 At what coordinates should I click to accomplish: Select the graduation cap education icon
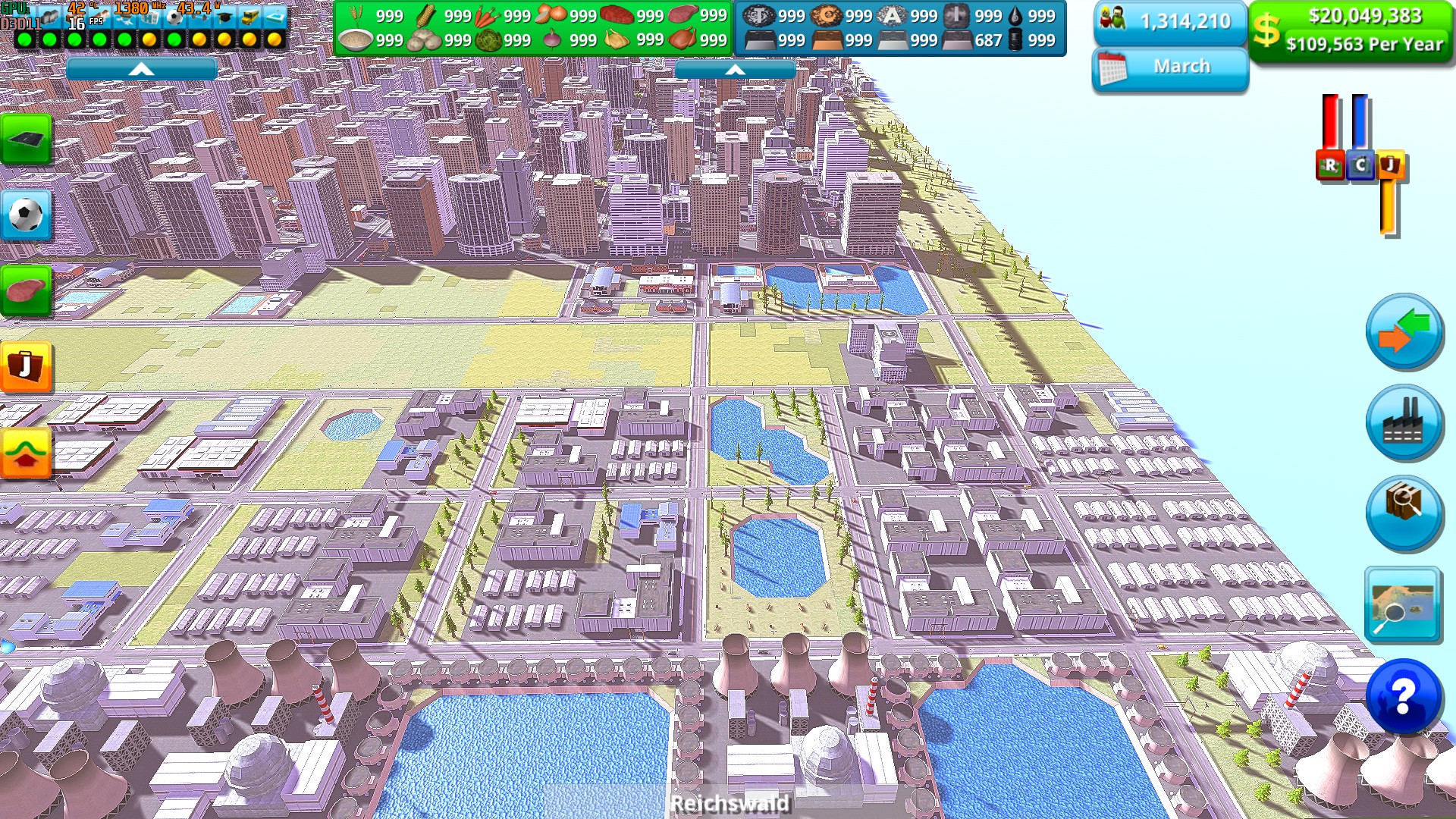(x=224, y=17)
